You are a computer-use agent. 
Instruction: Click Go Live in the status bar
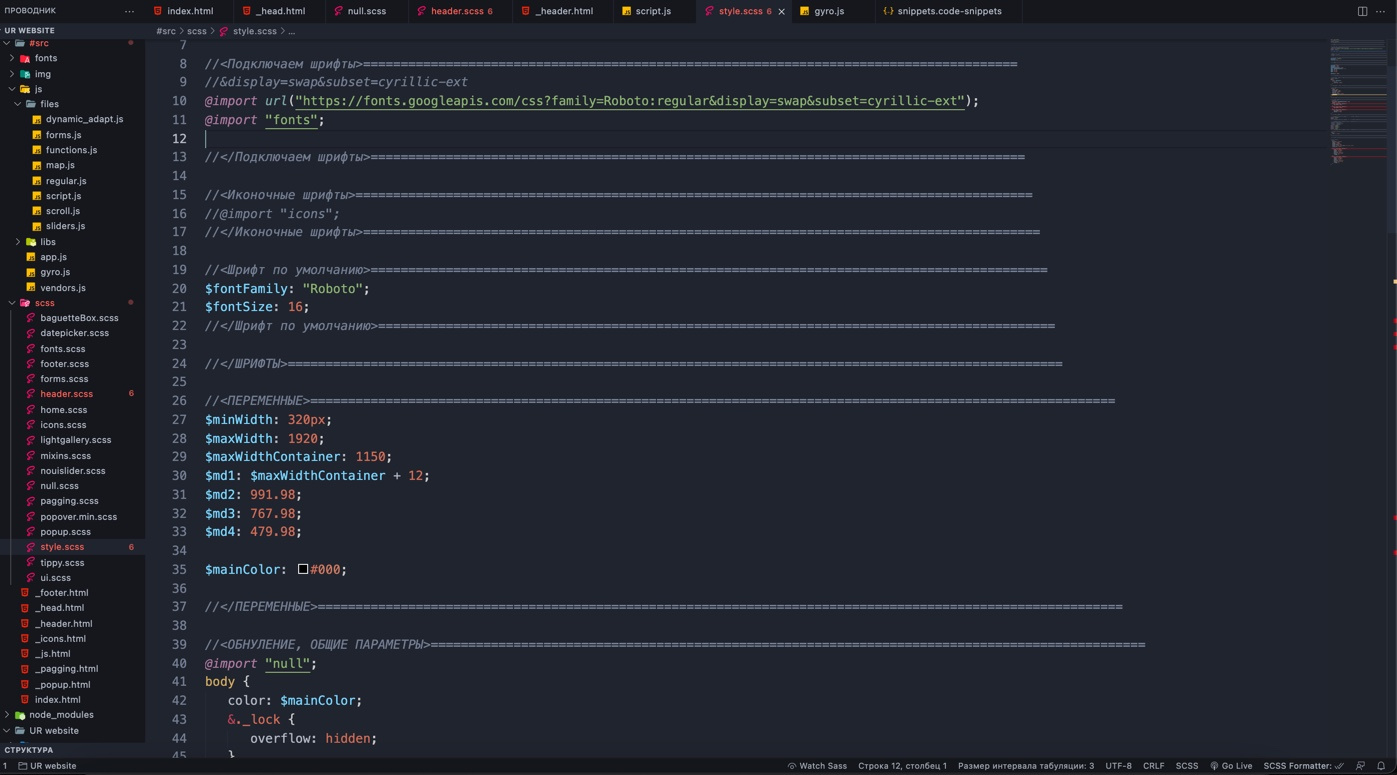(1231, 766)
